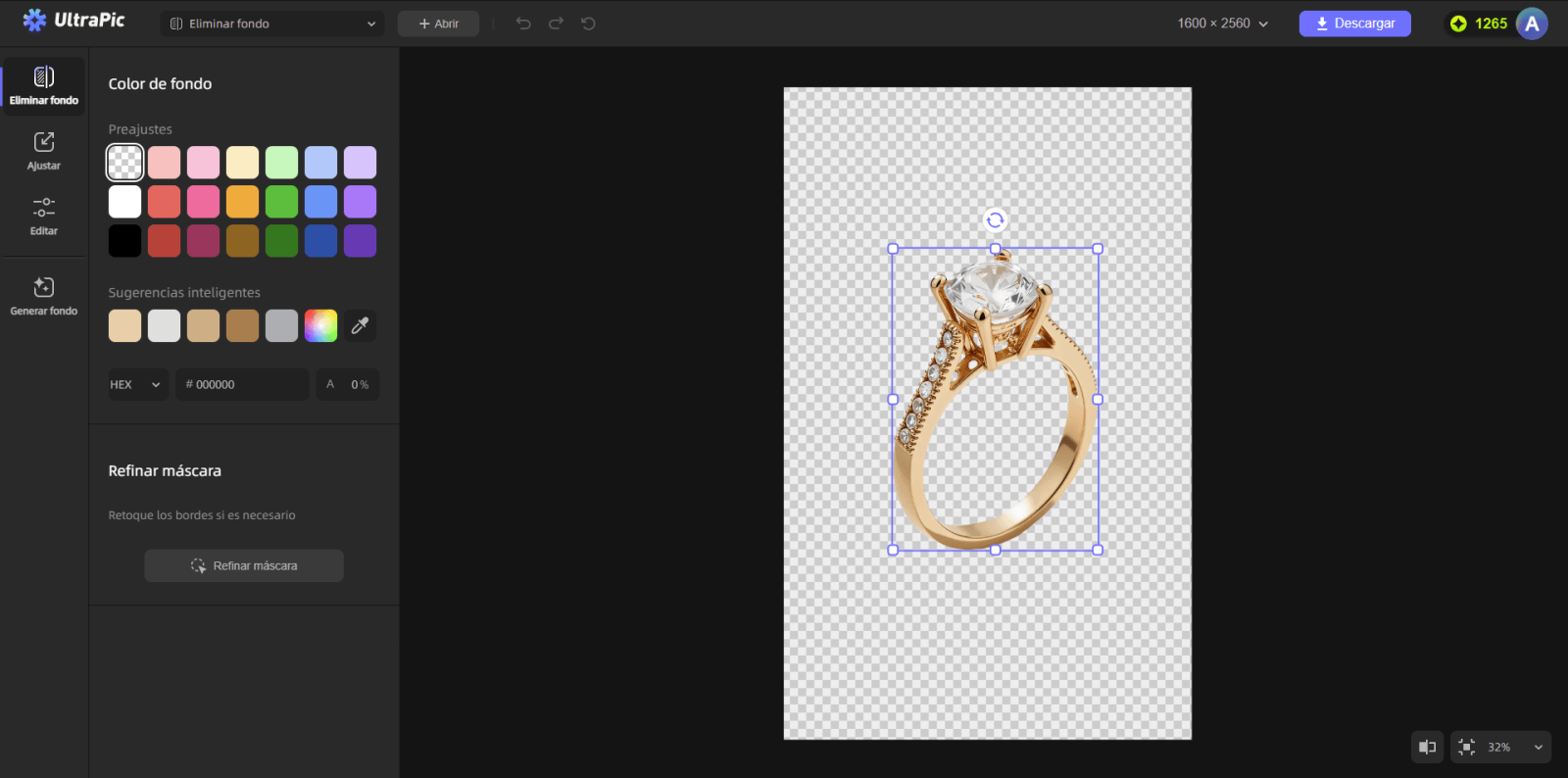This screenshot has height=778, width=1568.
Task: Open the HEX color format dropdown
Action: [x=138, y=384]
